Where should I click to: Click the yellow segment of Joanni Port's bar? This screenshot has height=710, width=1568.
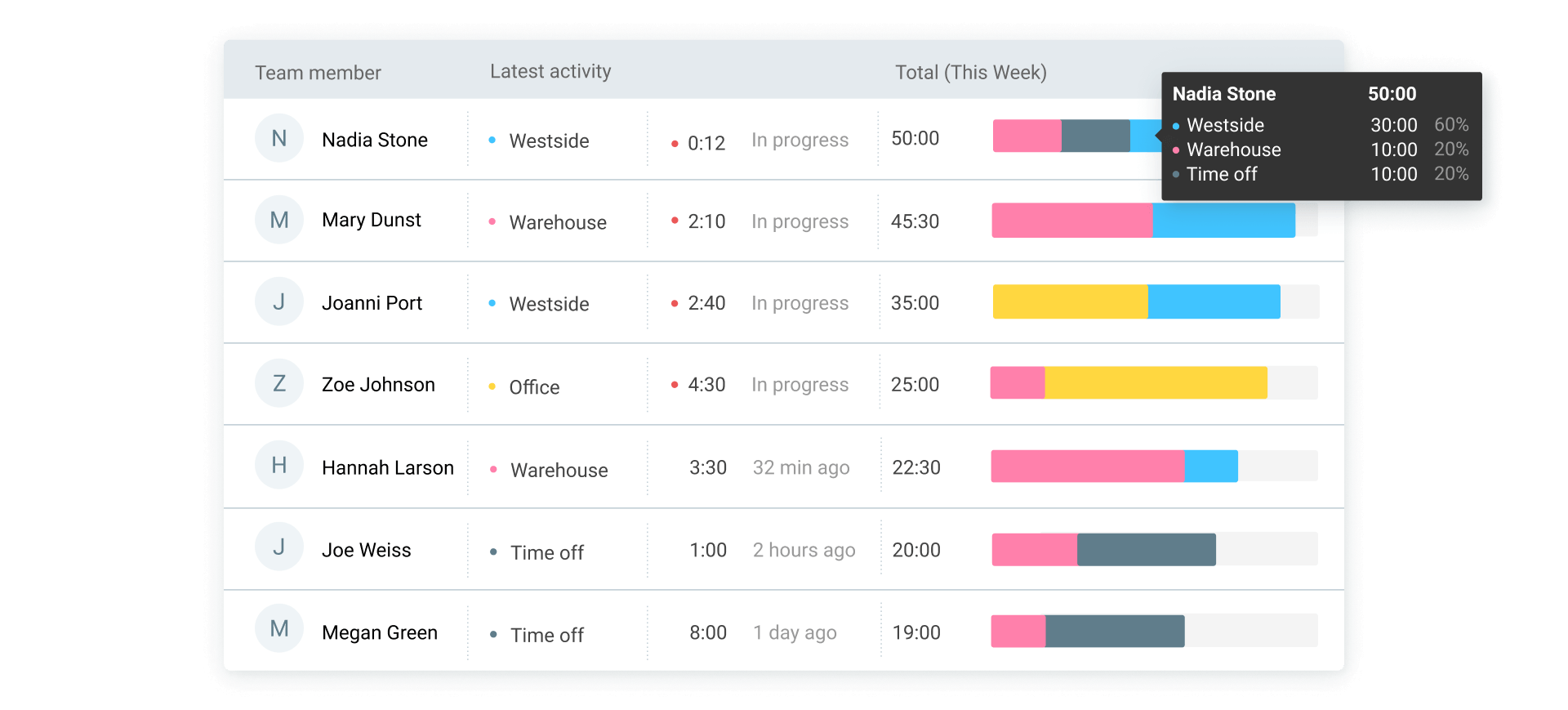coord(1070,301)
